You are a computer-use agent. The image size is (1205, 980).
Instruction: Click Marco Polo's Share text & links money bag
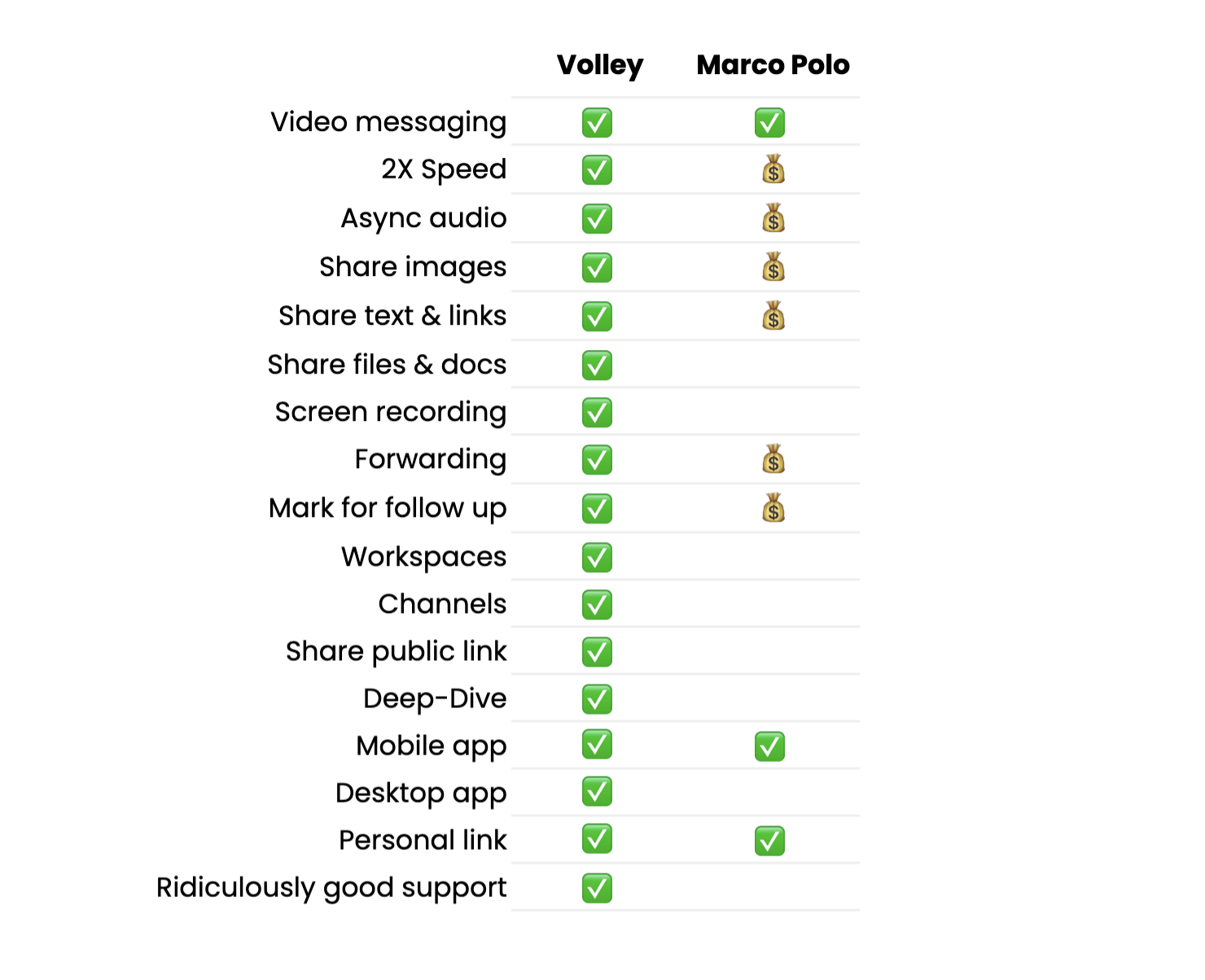tap(773, 316)
